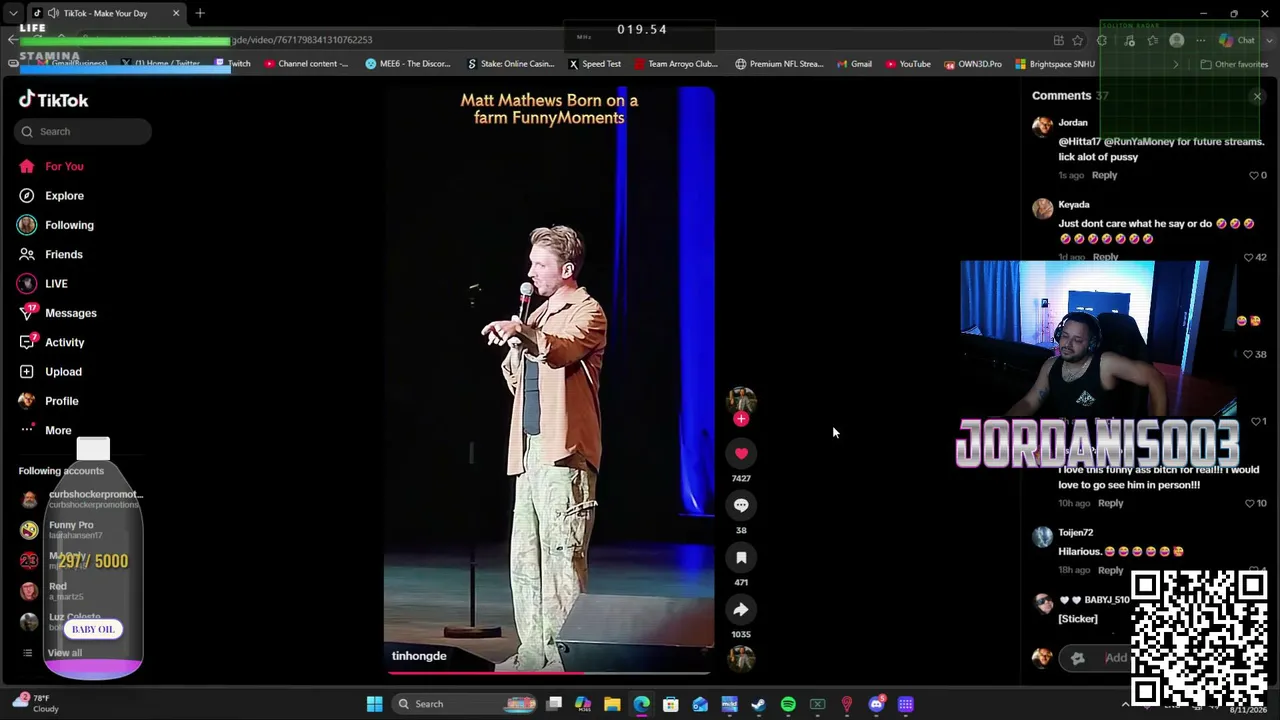This screenshot has width=1280, height=720.
Task: Open the 'Stake: Online Casin...' bookmark
Action: pyautogui.click(x=510, y=64)
